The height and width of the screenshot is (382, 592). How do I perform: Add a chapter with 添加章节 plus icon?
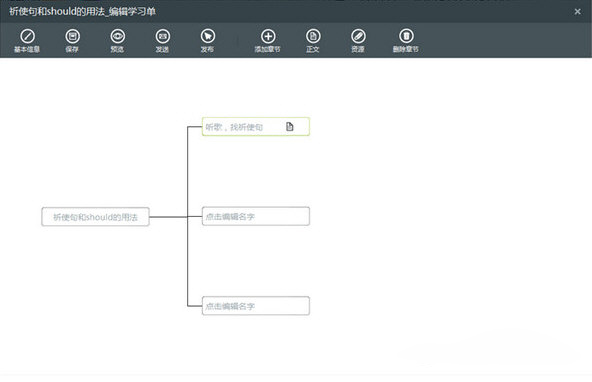pos(268,36)
